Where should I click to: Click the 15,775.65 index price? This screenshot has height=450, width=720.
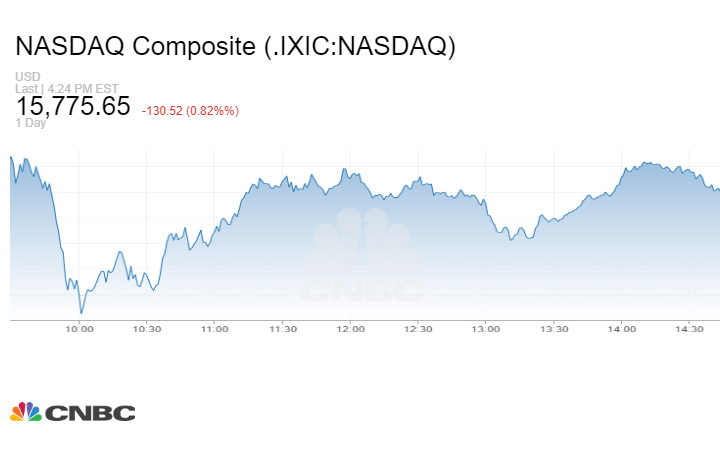coord(72,106)
